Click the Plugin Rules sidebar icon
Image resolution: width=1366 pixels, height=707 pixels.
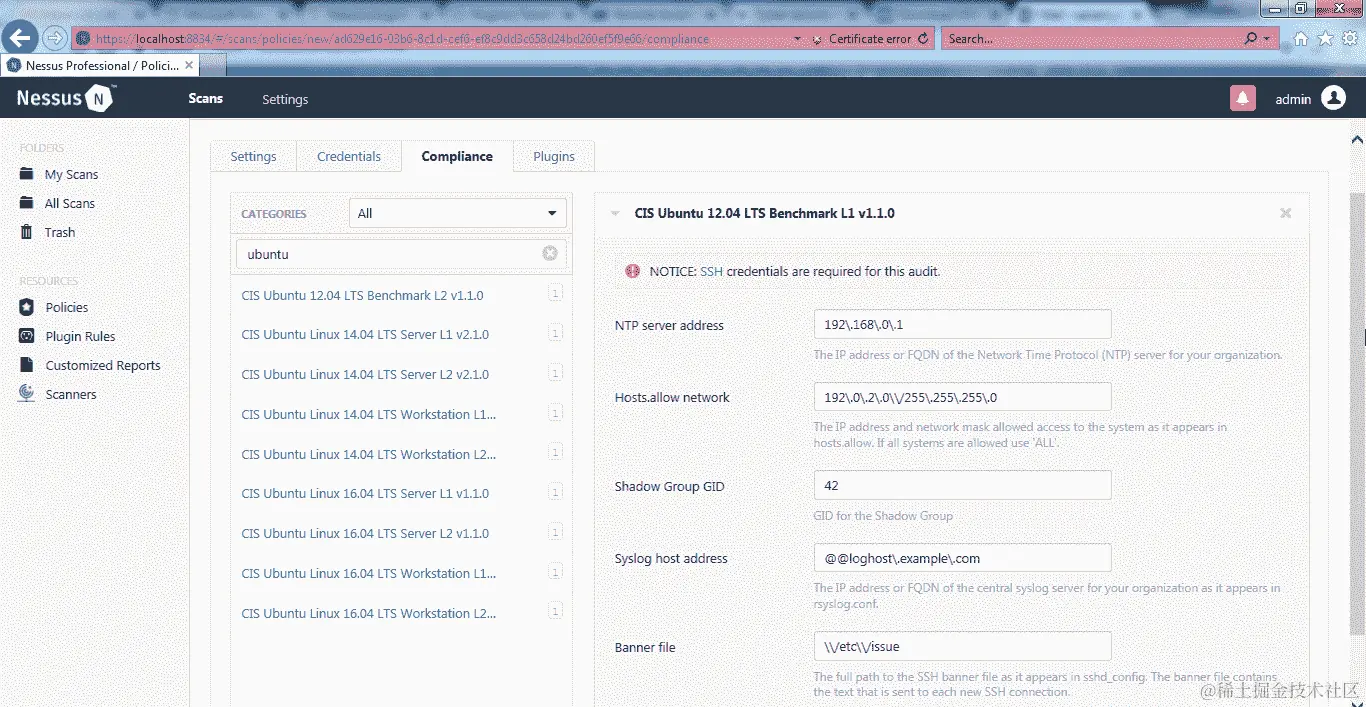click(27, 336)
